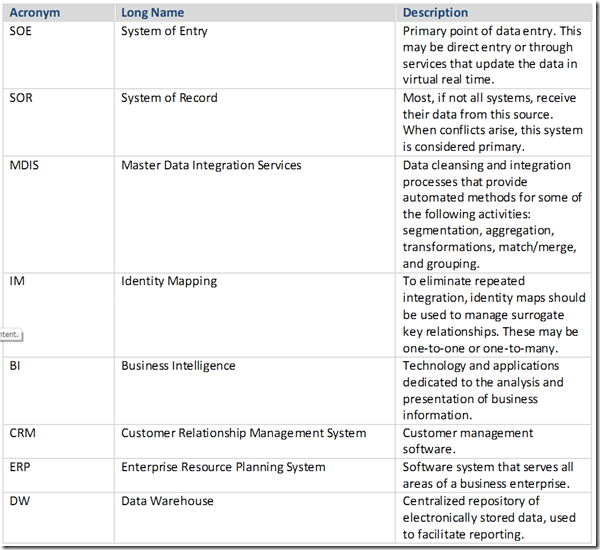Select the IM acronym cell
Screen dimensions: 600x550
tap(17, 281)
